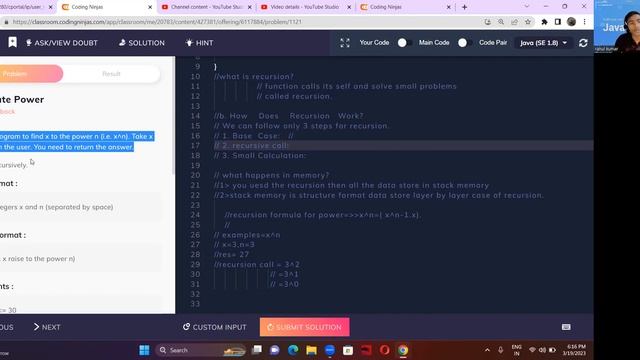
Task: Toggle the browser side panel
Action: [x=558, y=22]
